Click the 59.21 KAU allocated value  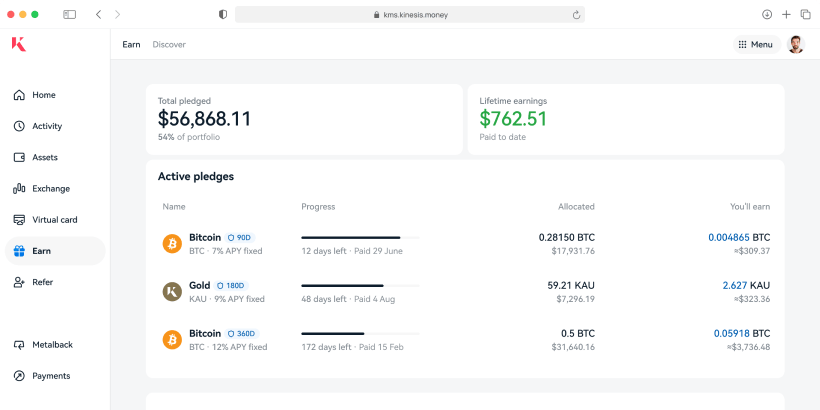pos(571,286)
